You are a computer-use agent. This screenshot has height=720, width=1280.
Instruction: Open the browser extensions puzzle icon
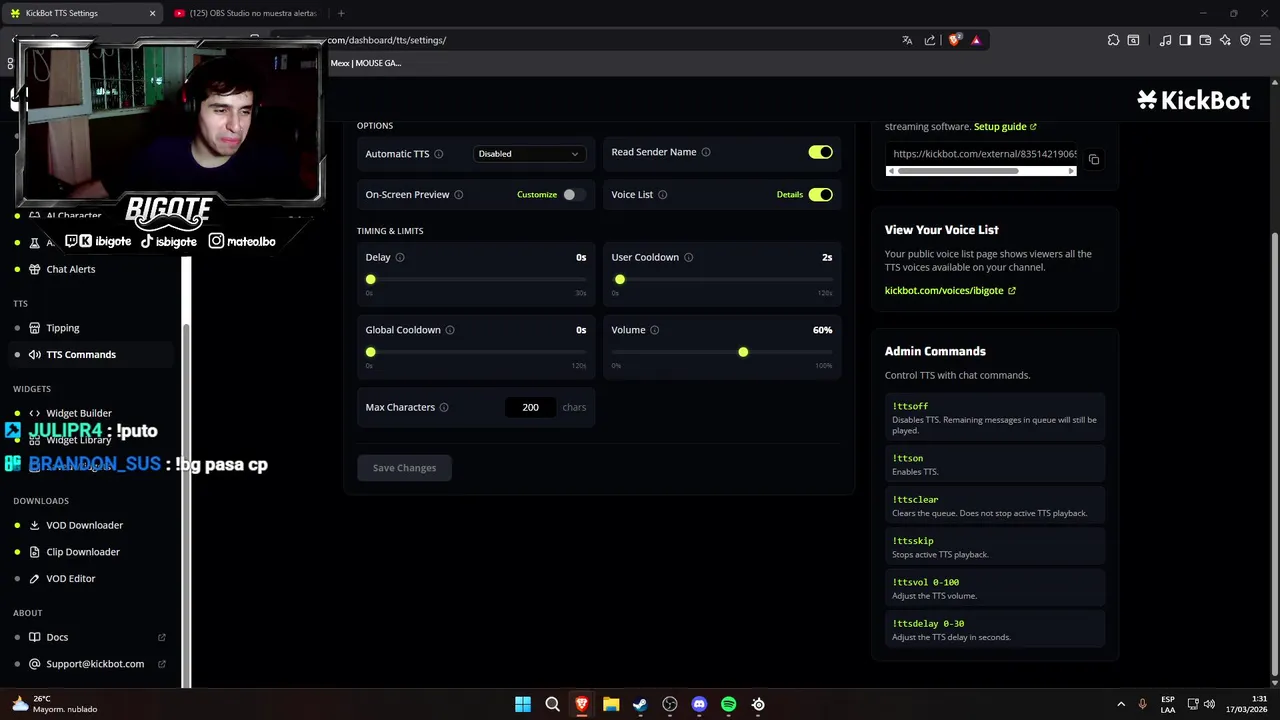coord(1113,40)
